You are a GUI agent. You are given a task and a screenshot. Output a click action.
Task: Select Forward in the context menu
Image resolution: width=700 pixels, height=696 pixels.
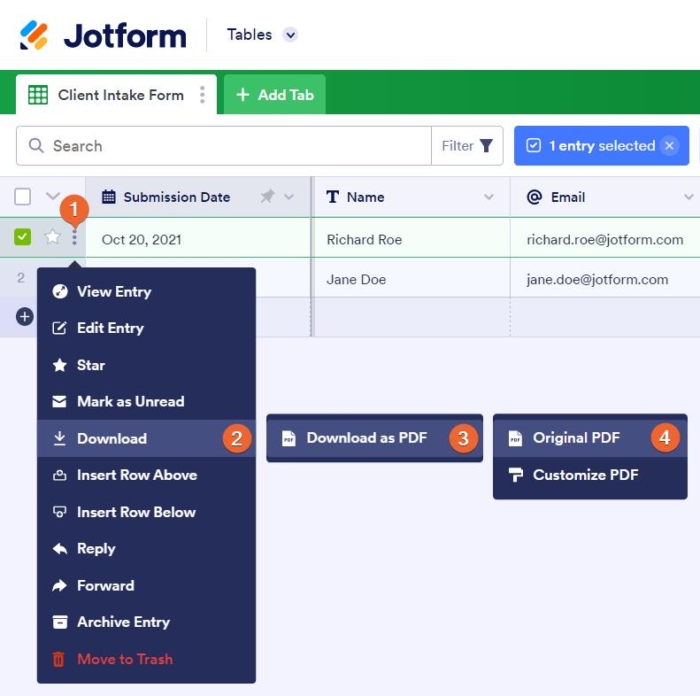(146, 585)
